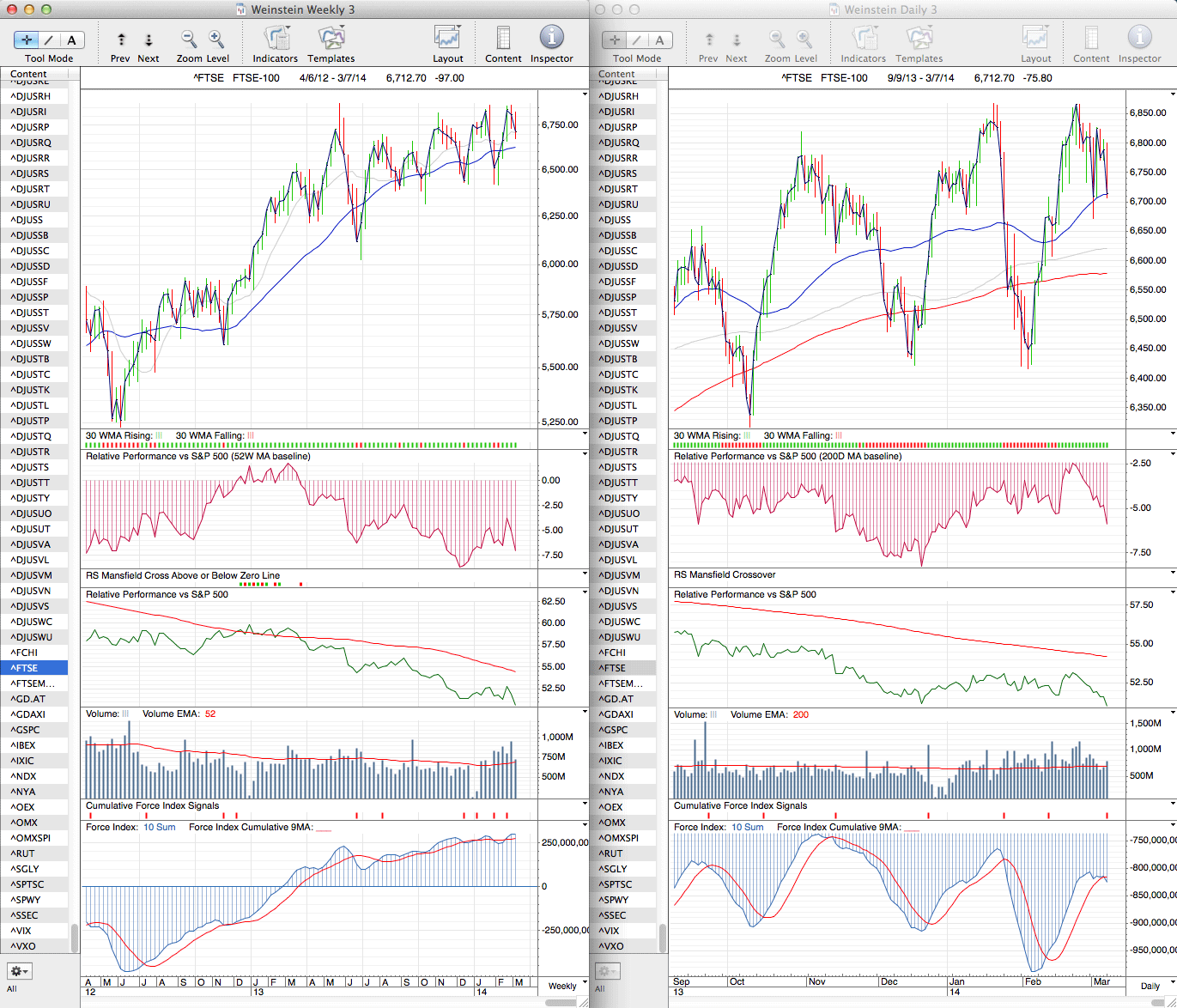Open Indicators in Weekly window toolbar
1177x1008 pixels.
275,39
